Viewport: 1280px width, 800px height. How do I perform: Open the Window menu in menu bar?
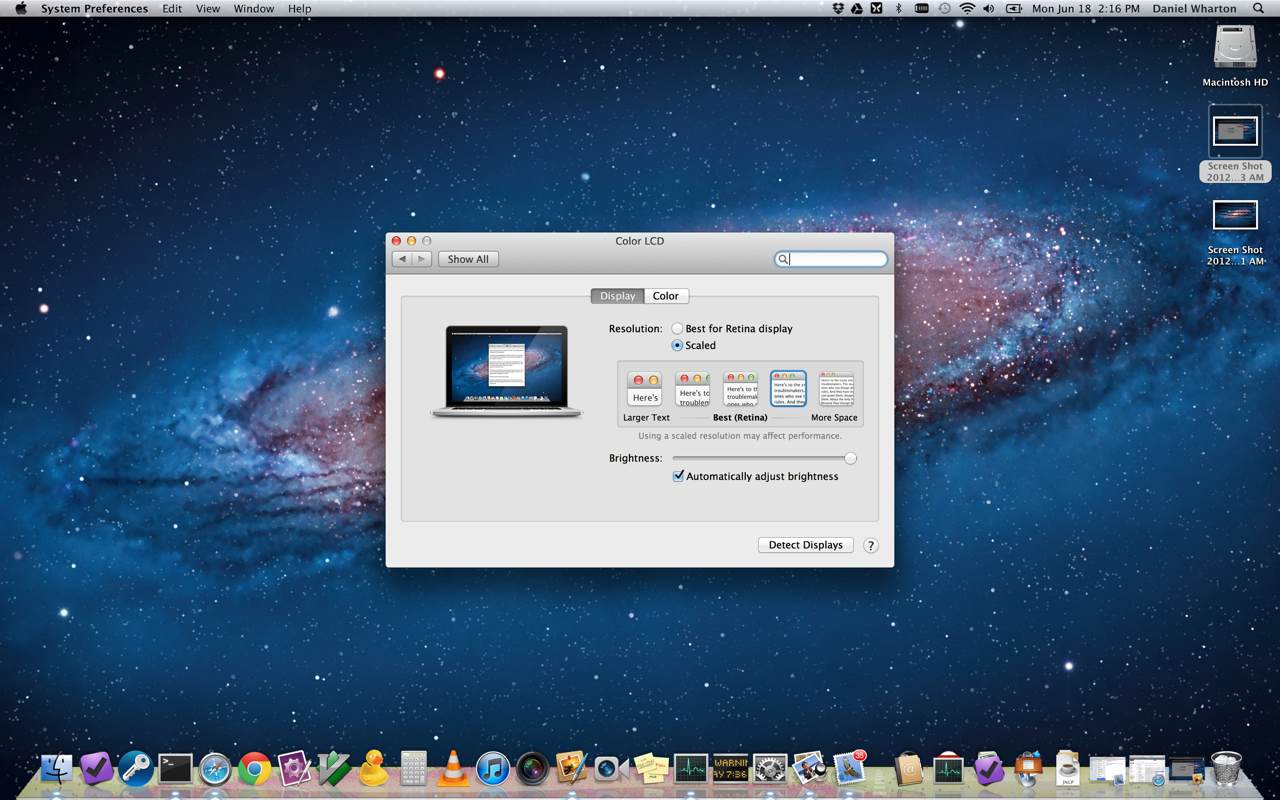[x=253, y=9]
